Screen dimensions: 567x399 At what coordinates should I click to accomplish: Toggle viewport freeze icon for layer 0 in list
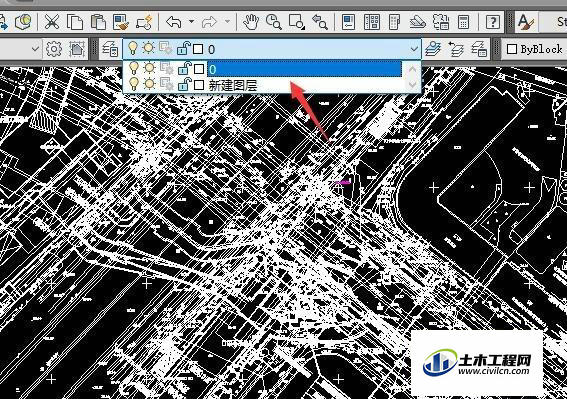coord(167,68)
